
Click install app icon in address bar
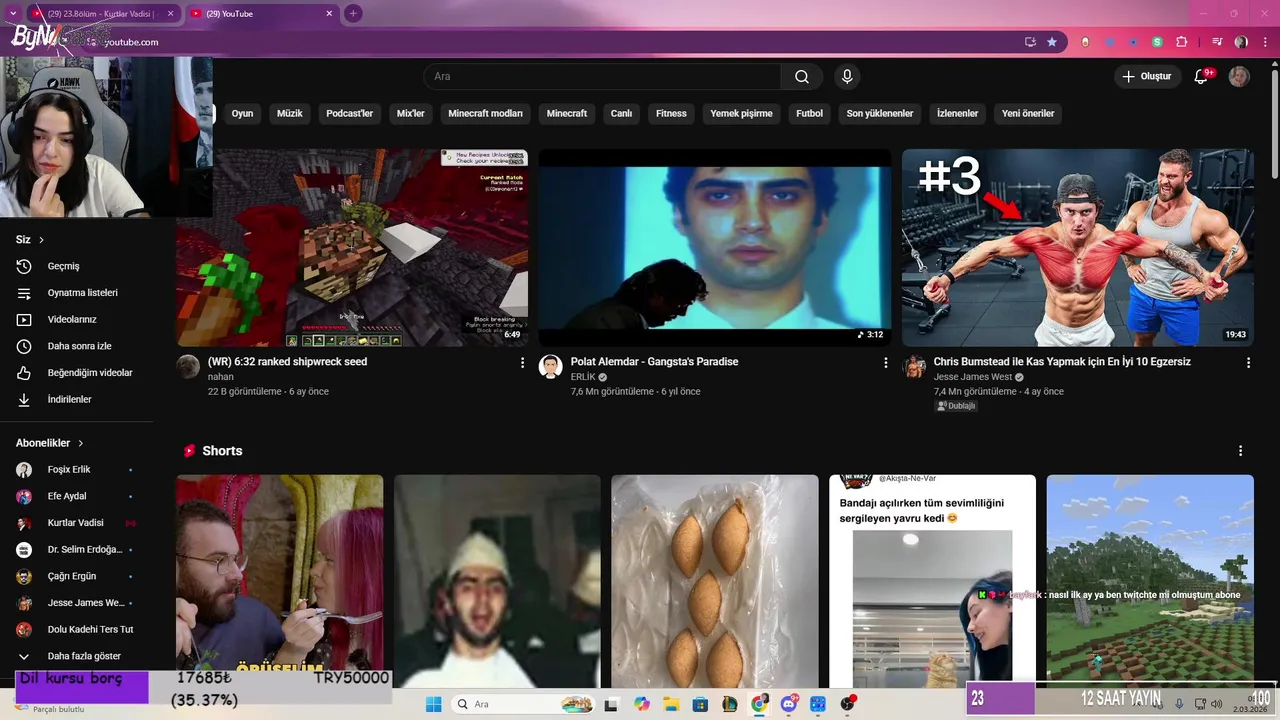coord(1030,42)
